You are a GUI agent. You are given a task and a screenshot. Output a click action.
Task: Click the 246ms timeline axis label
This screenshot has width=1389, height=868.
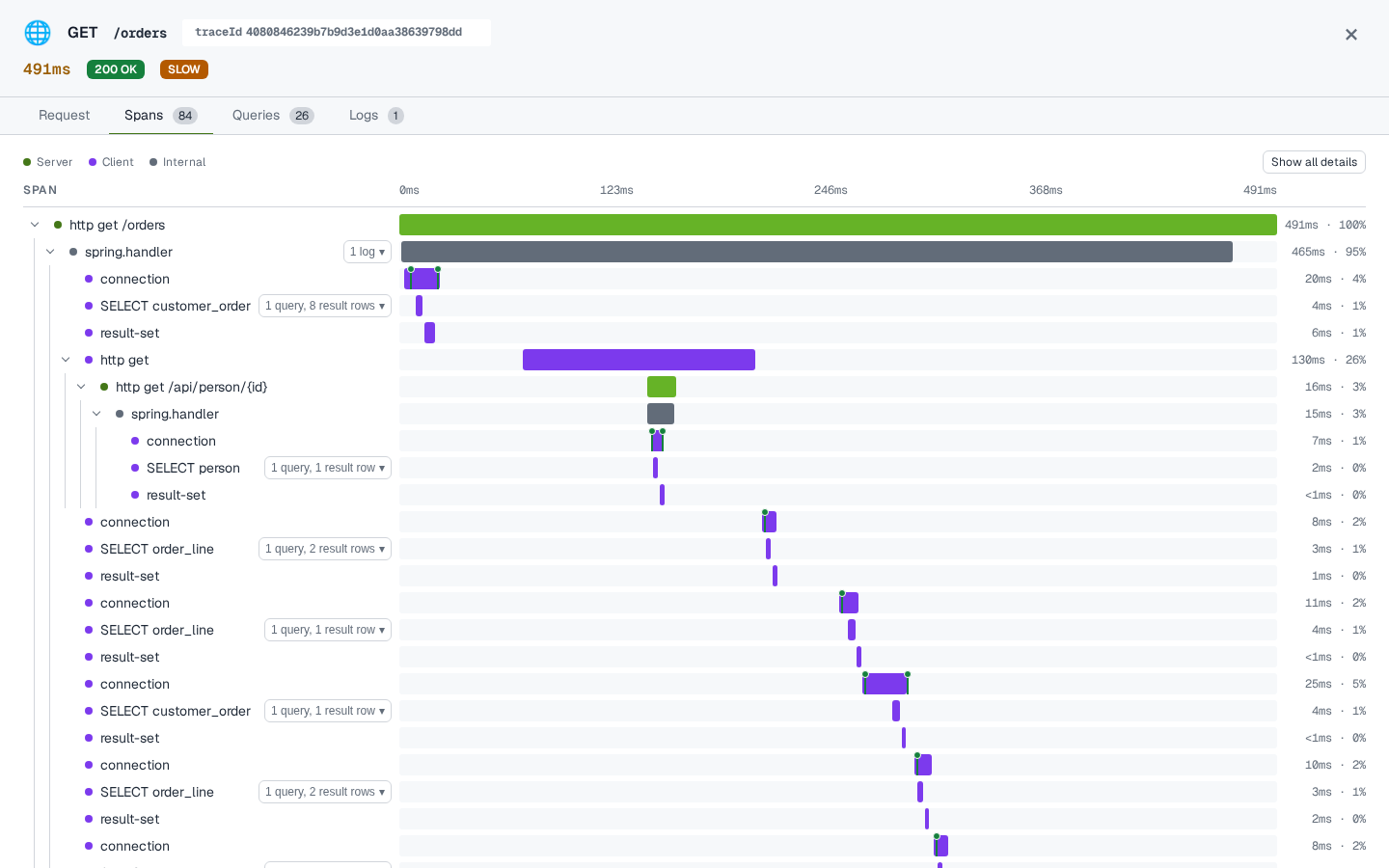831,190
